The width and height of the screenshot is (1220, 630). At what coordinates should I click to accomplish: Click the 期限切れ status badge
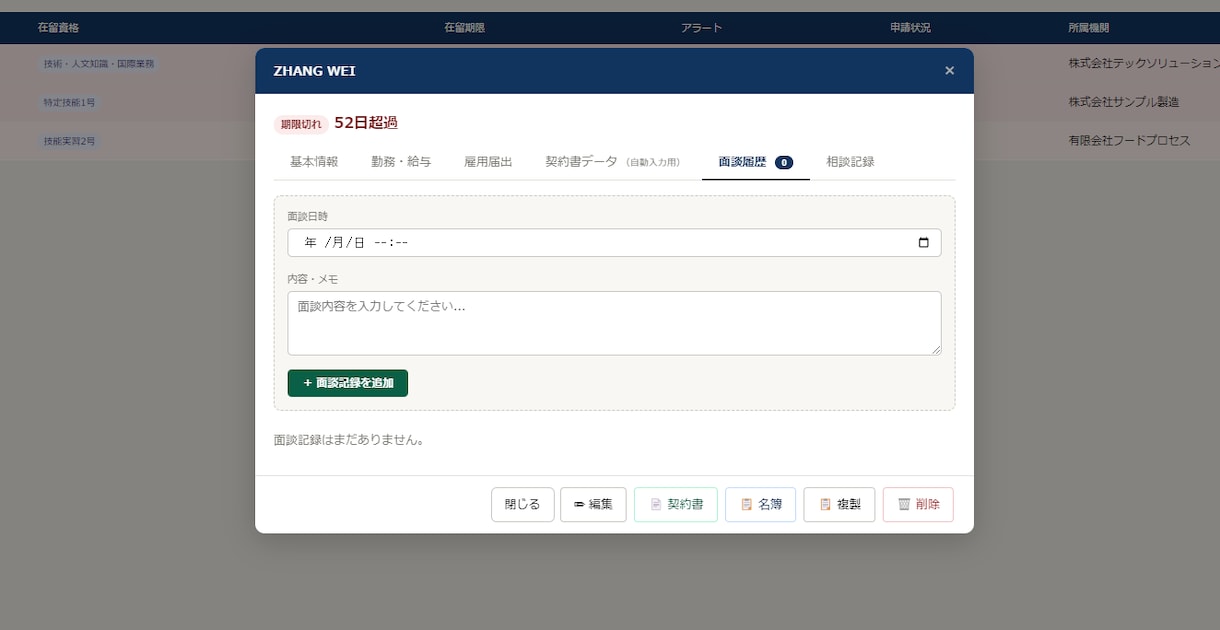click(301, 125)
